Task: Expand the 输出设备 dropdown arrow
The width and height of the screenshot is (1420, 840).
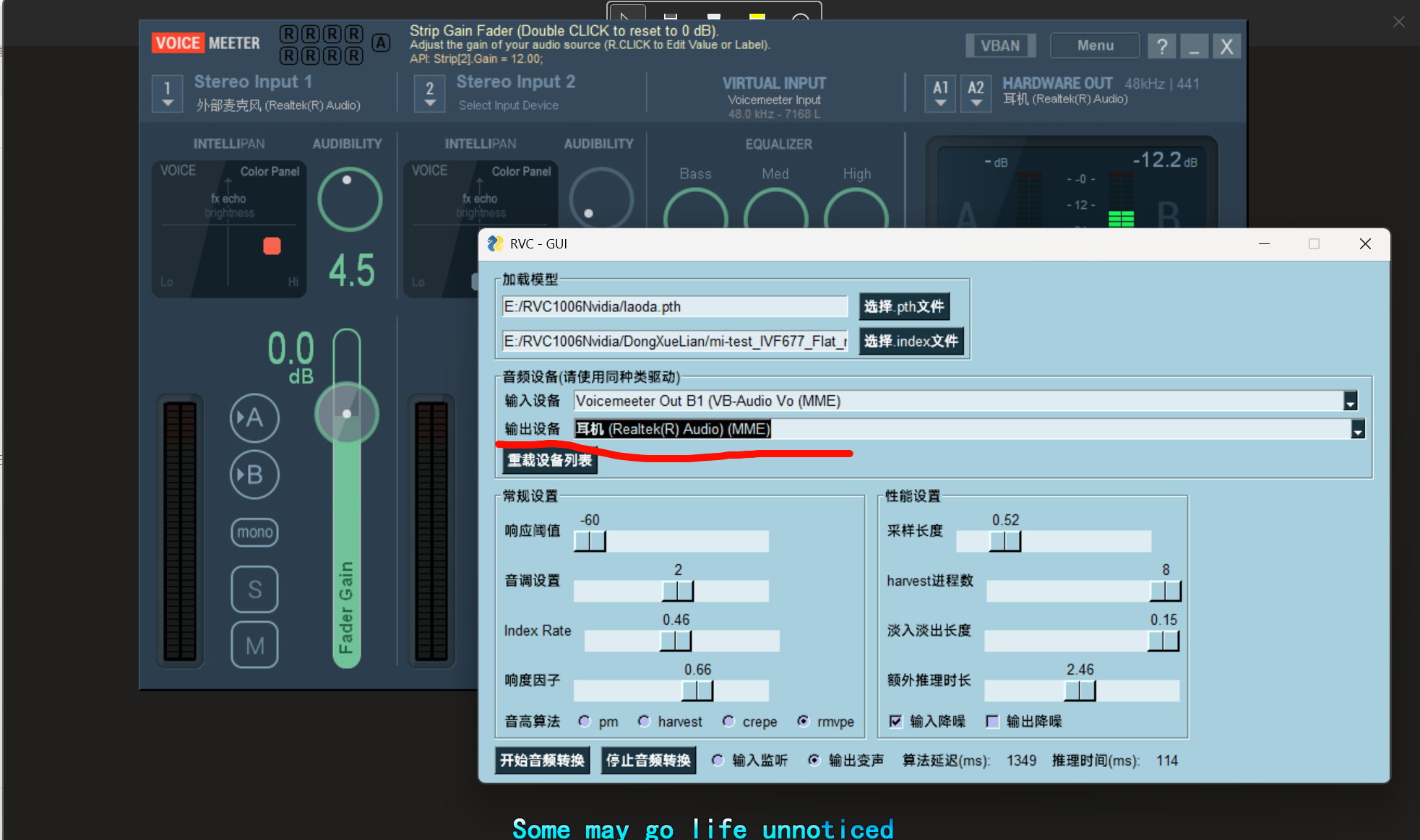Action: point(1358,429)
